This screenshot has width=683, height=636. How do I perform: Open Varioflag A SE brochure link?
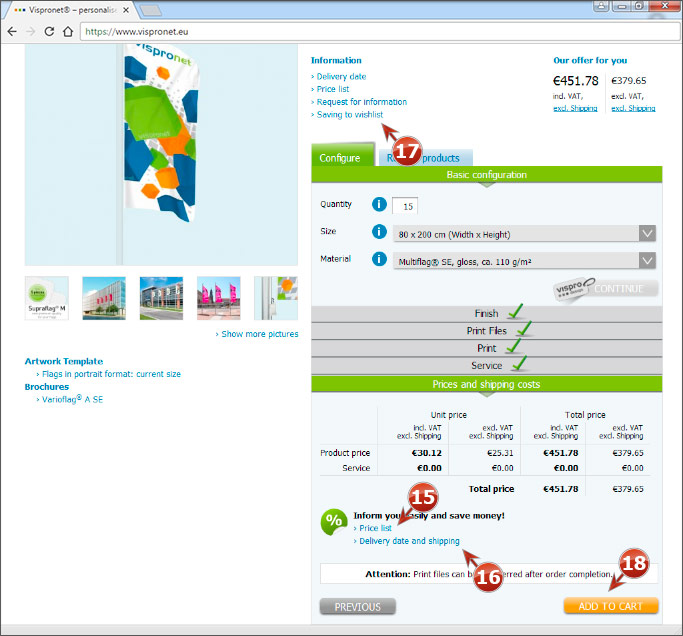pyautogui.click(x=72, y=399)
